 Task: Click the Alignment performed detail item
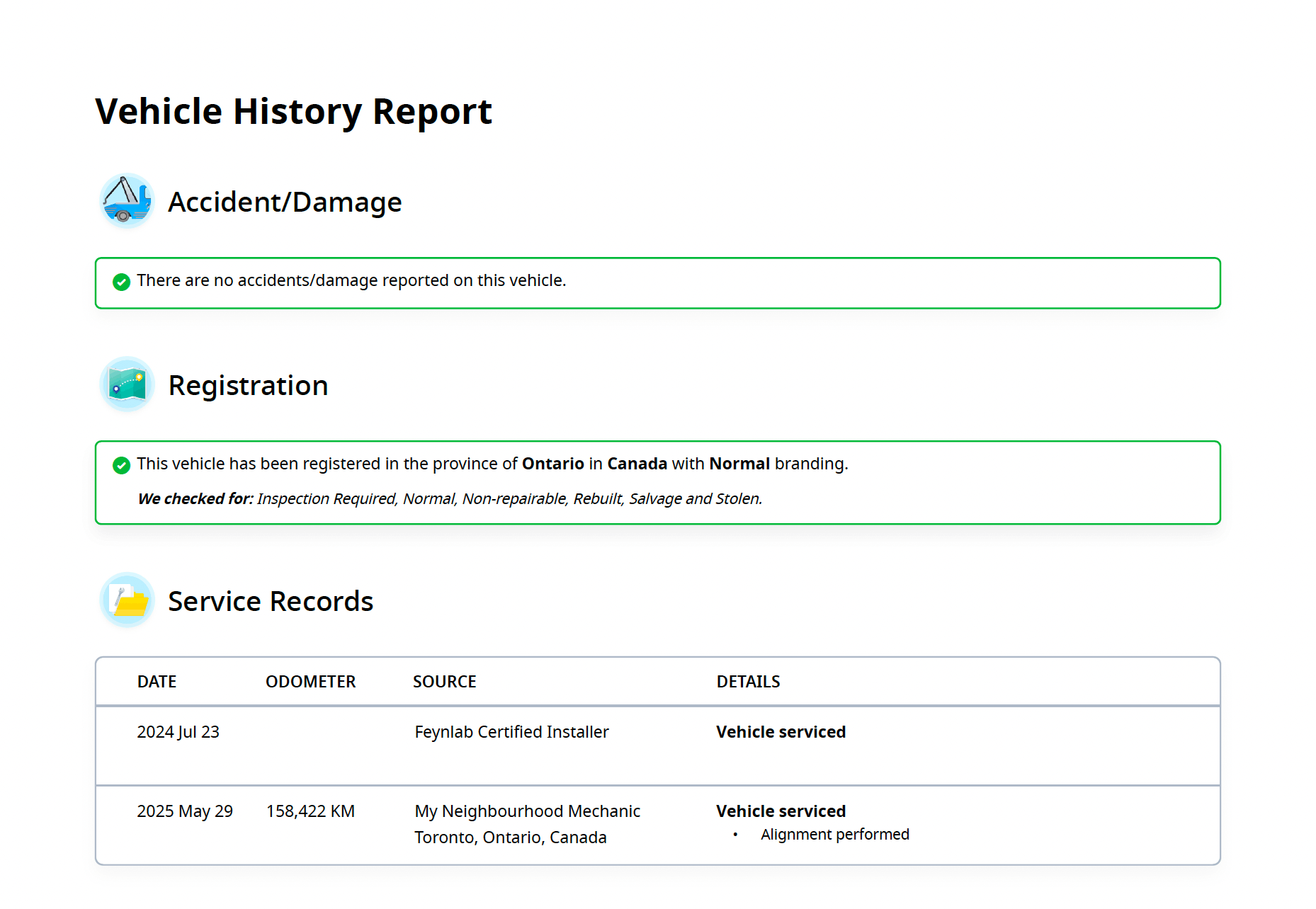[x=834, y=835]
